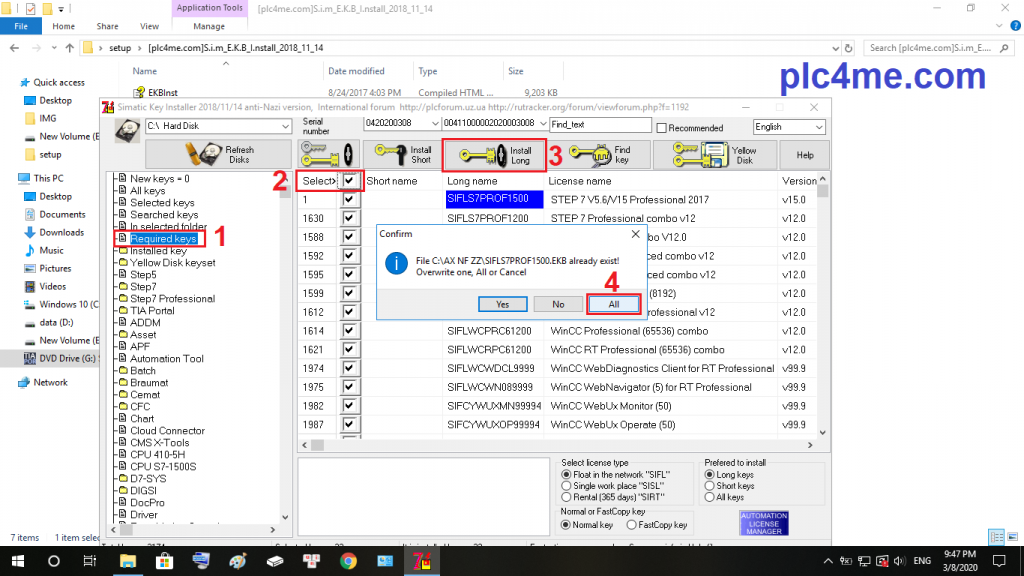Click the key-with-zero install button

point(326,155)
